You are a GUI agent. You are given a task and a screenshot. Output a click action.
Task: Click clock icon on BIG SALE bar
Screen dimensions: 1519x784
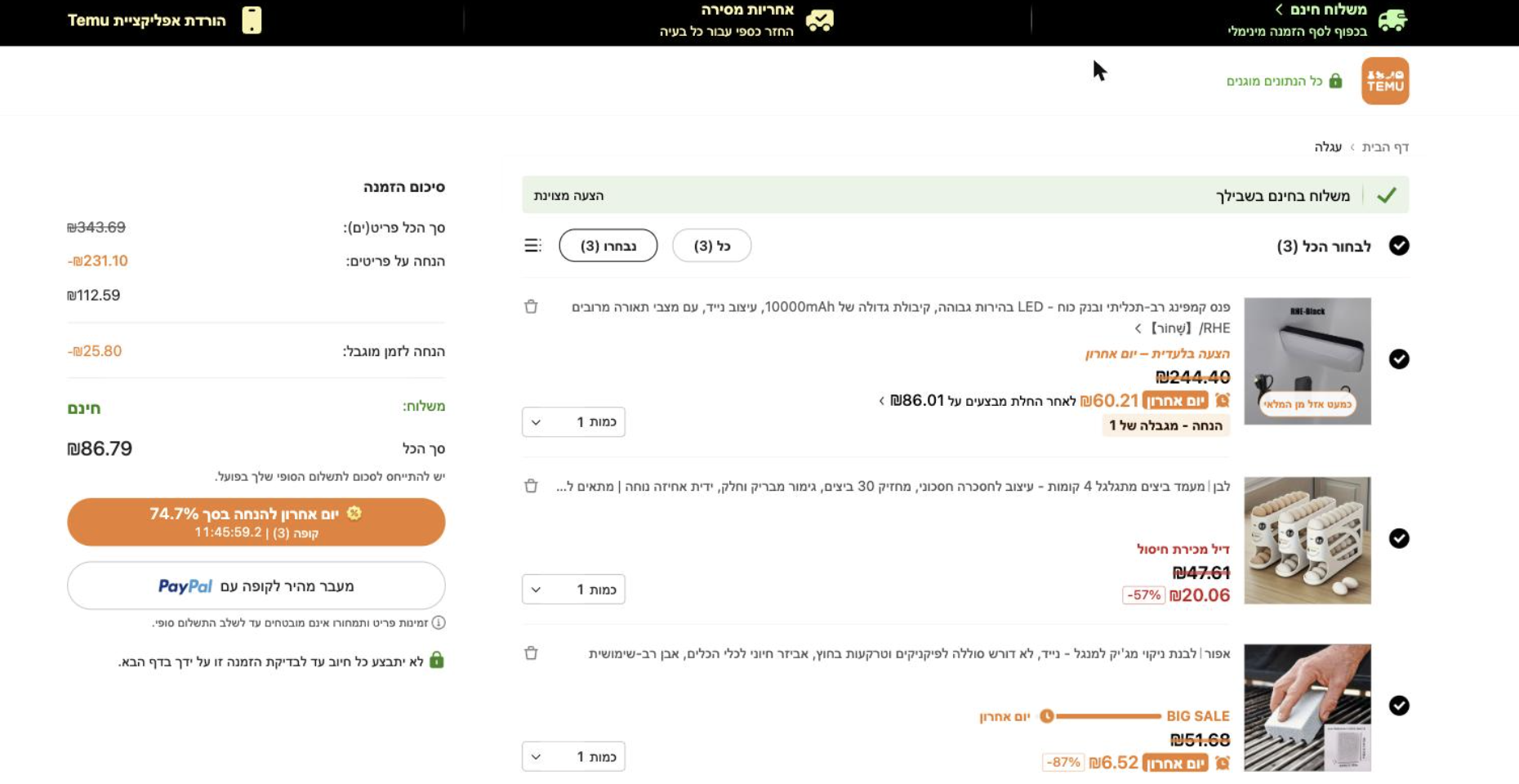click(x=1046, y=716)
